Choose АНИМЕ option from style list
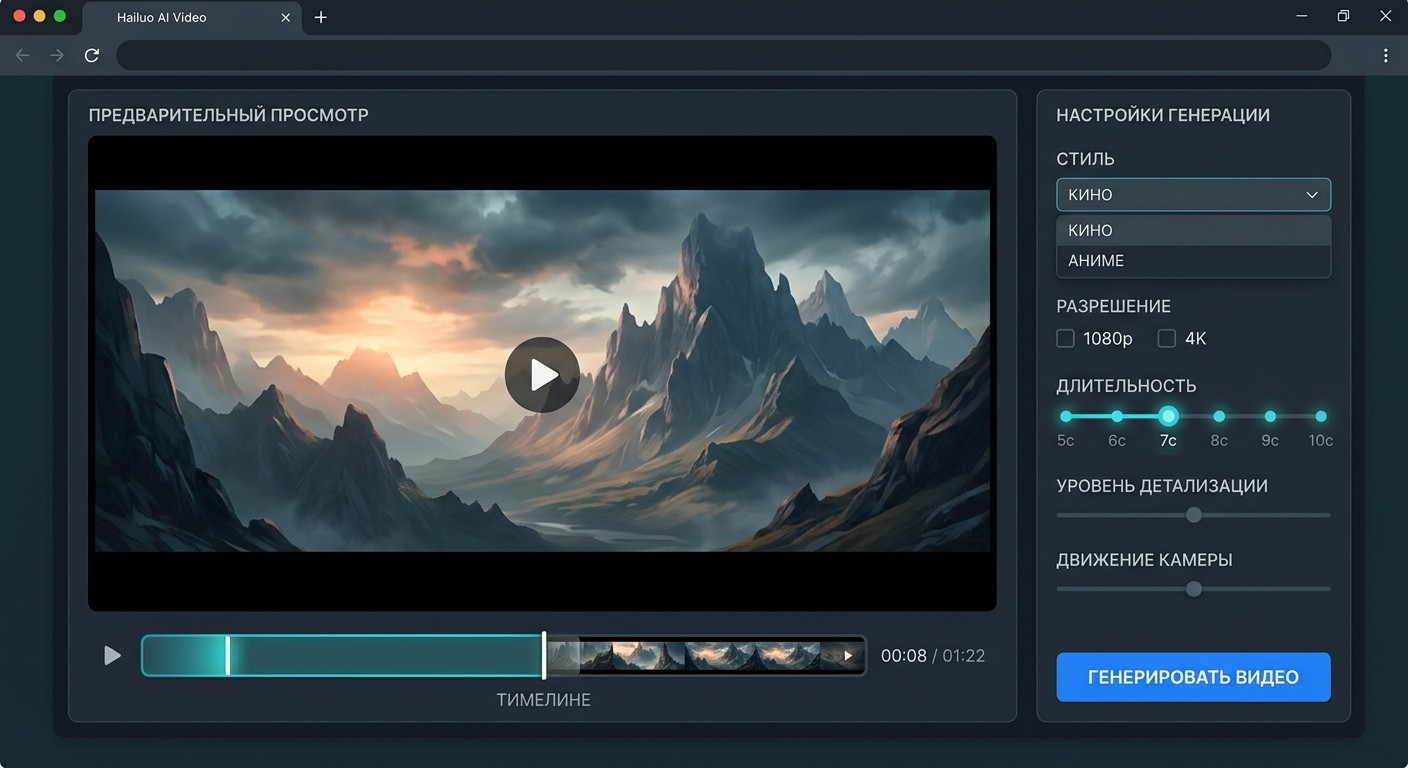Image resolution: width=1408 pixels, height=768 pixels. tap(1193, 261)
